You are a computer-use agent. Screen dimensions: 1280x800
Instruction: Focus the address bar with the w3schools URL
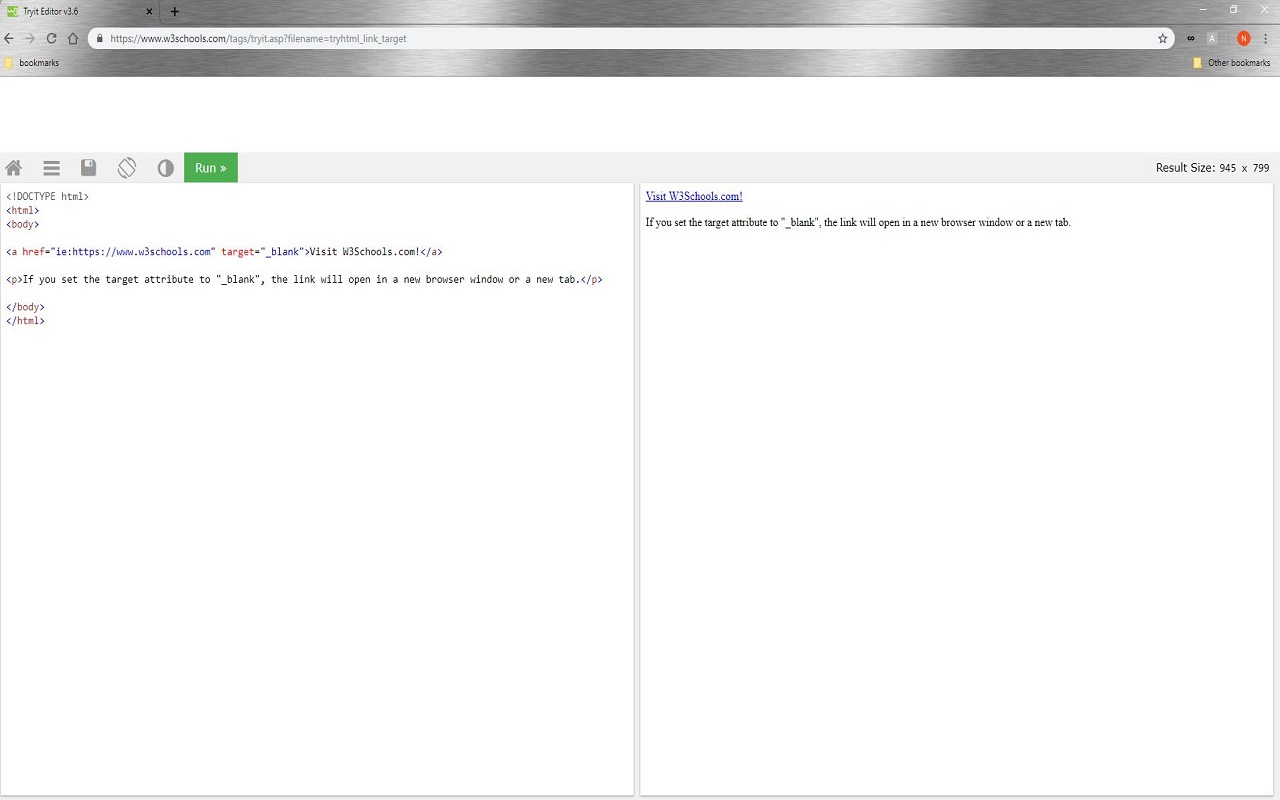(x=630, y=38)
